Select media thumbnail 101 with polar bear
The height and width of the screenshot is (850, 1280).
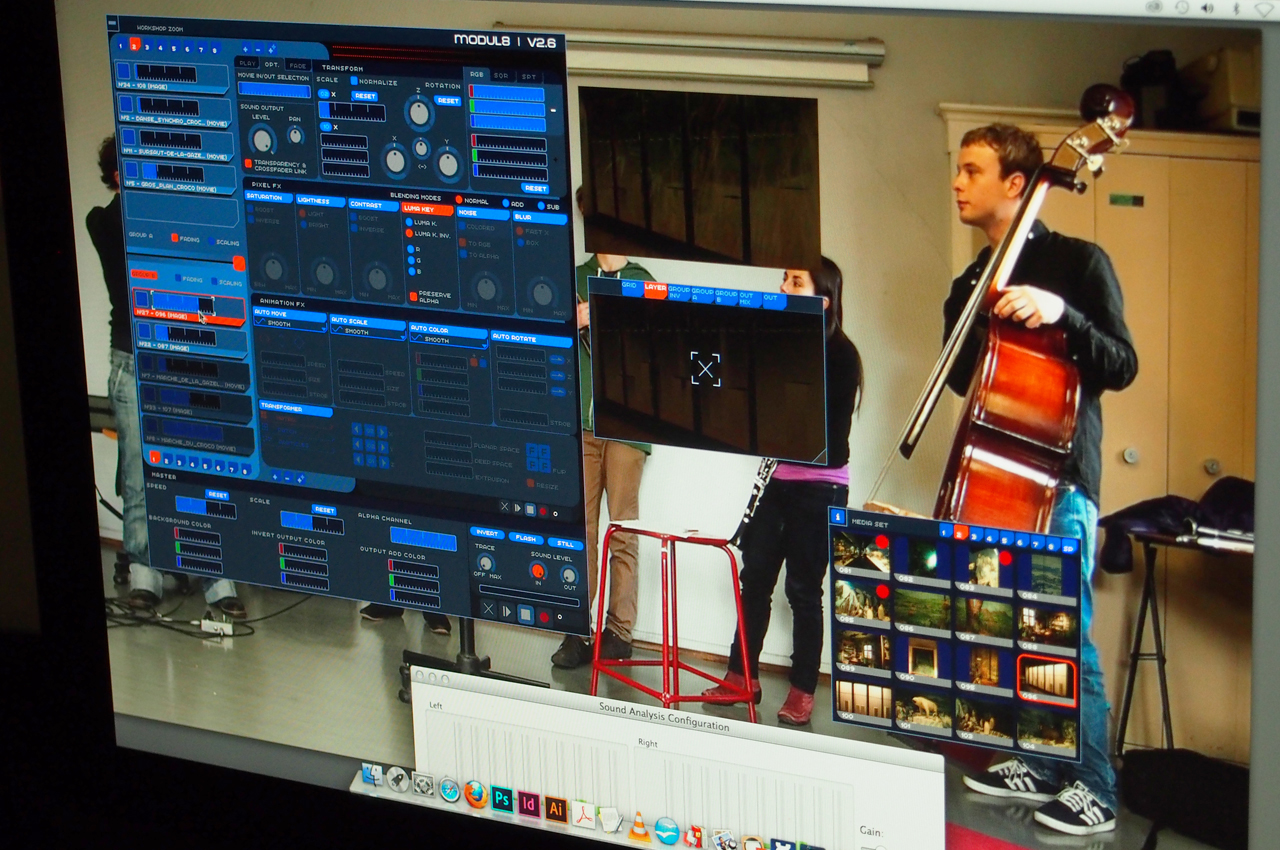(922, 710)
